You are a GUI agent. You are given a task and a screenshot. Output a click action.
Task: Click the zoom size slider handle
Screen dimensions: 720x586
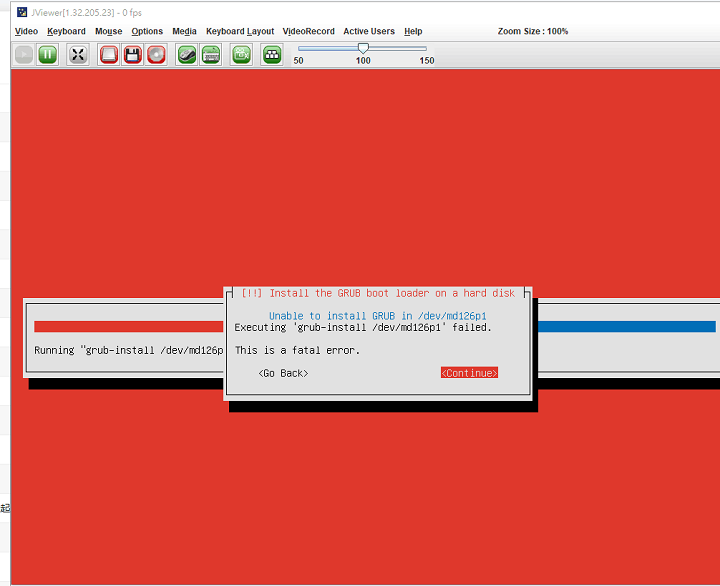[x=363, y=48]
